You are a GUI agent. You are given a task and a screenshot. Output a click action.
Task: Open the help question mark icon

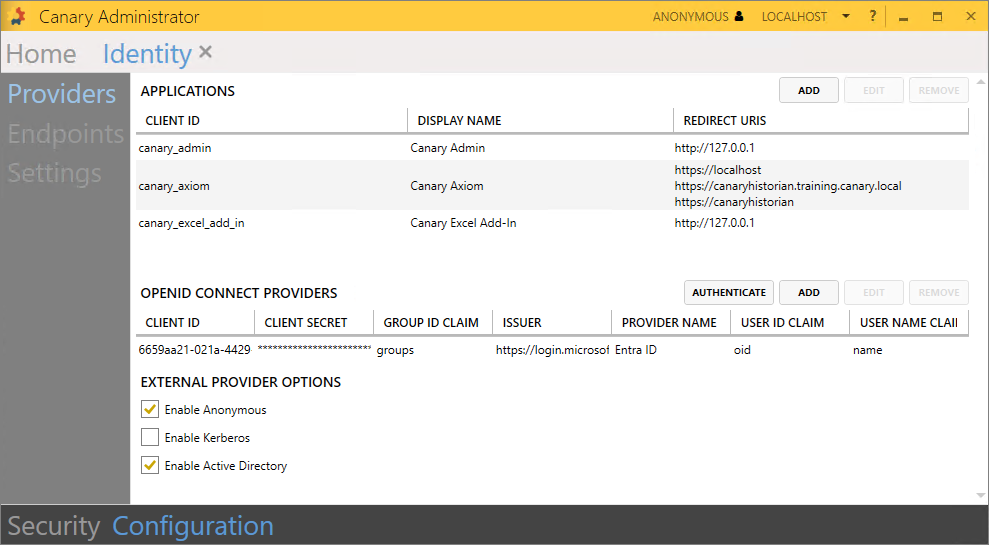point(872,17)
